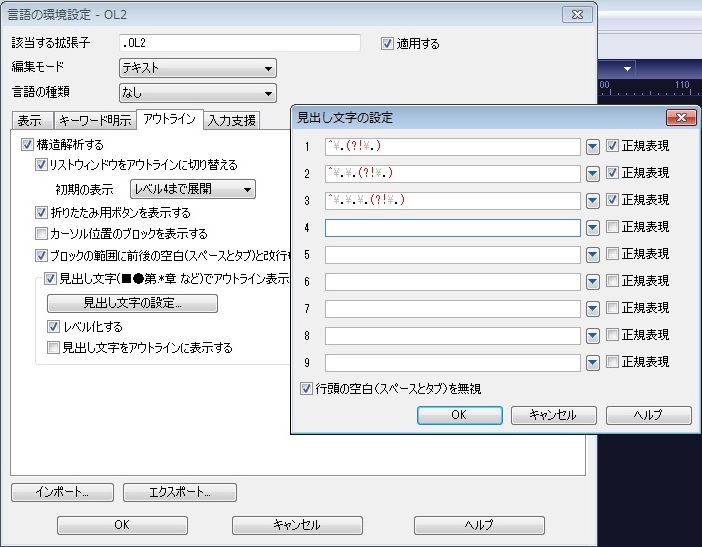Close the 言語の環境設定 window
Image resolution: width=702 pixels, height=547 pixels.
pyautogui.click(x=575, y=15)
